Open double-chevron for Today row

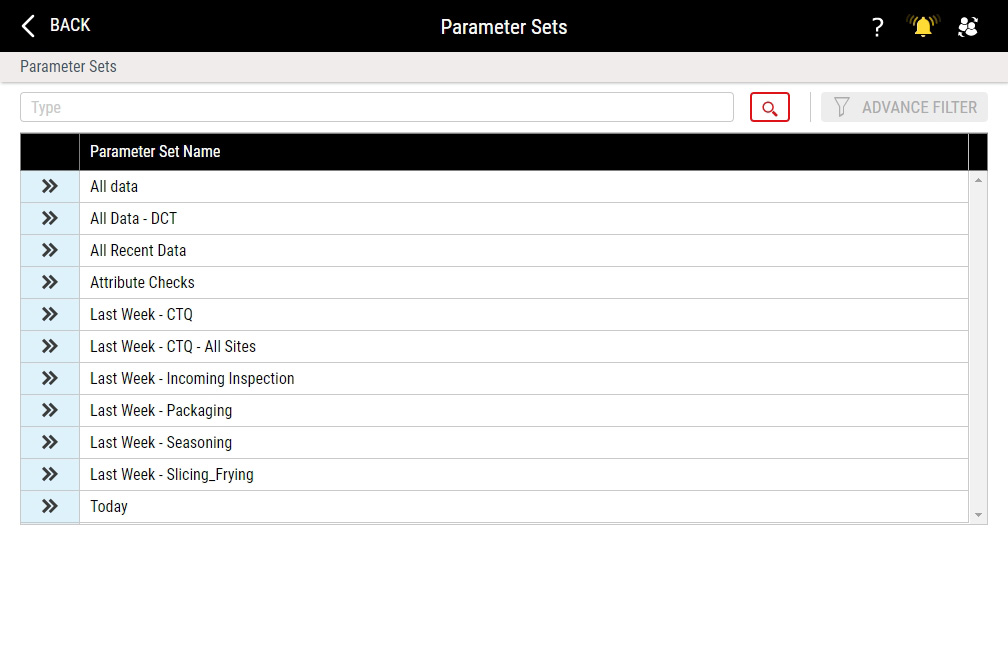point(50,507)
